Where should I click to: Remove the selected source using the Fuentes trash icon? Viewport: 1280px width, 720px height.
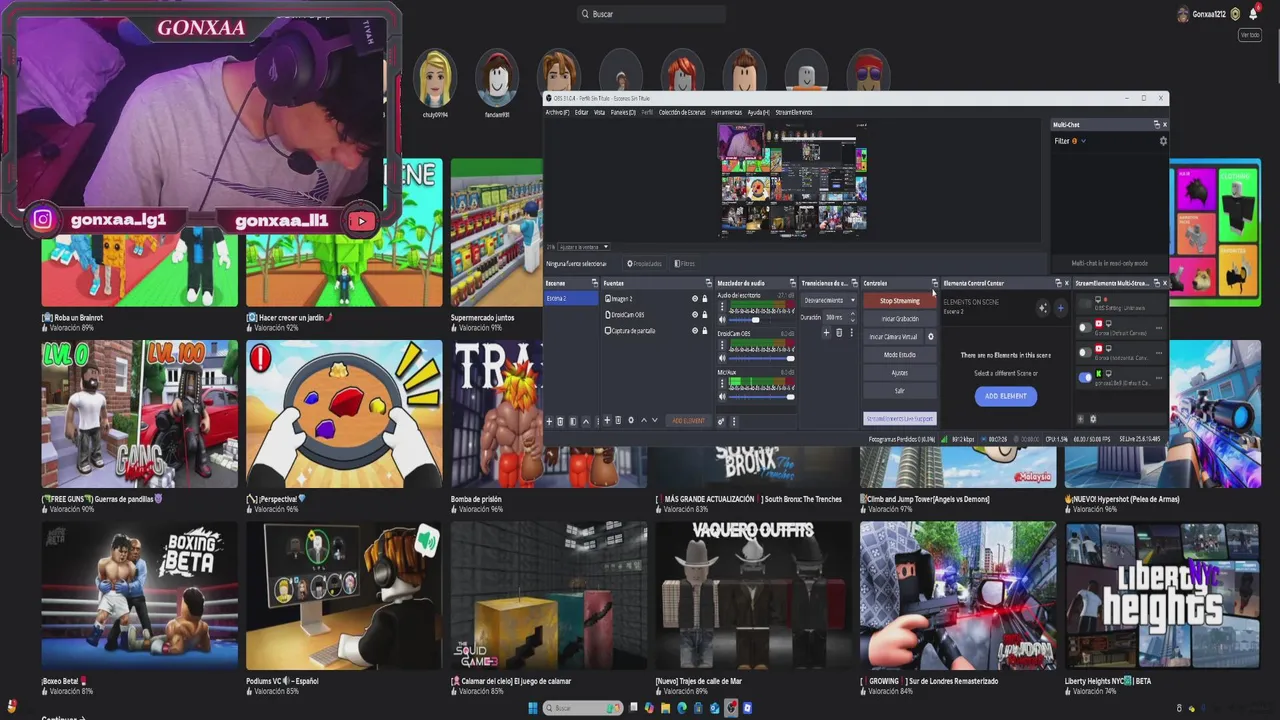coord(618,420)
